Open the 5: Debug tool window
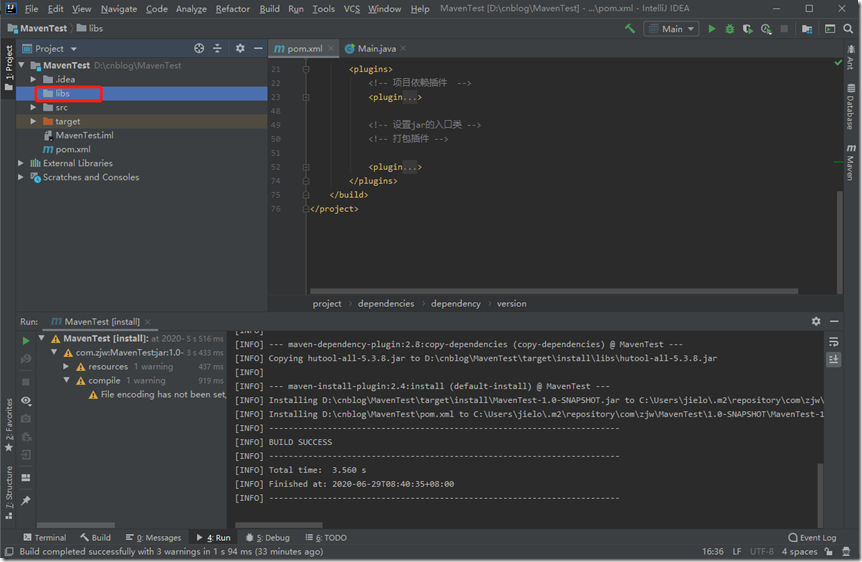Viewport: 862px width, 562px height. 268,537
